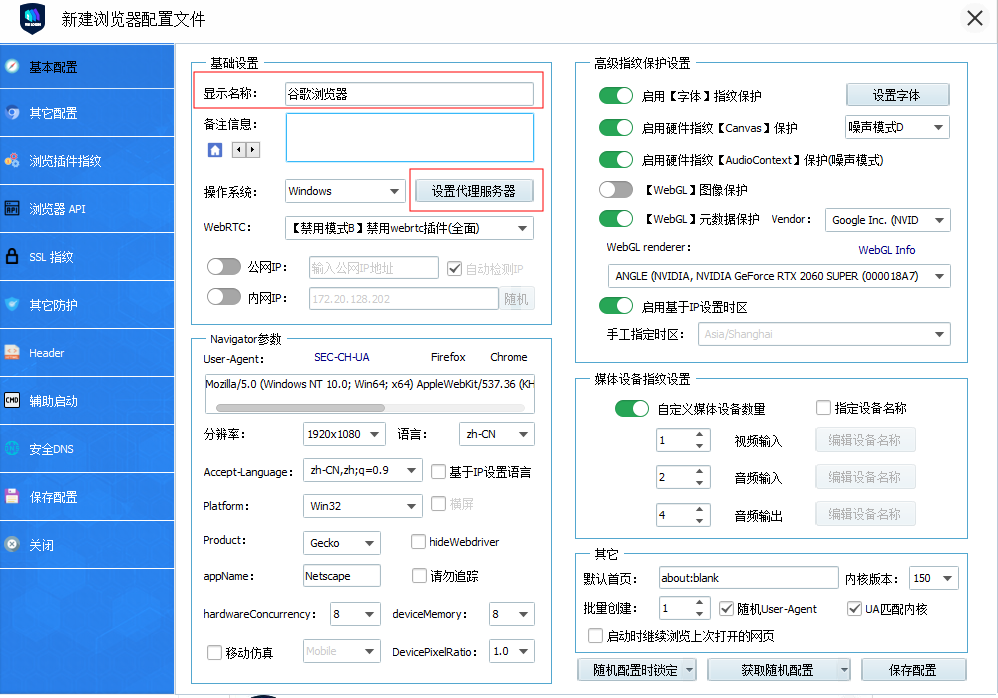Click the right arrow next to home icon
The width and height of the screenshot is (998, 698).
click(x=253, y=150)
